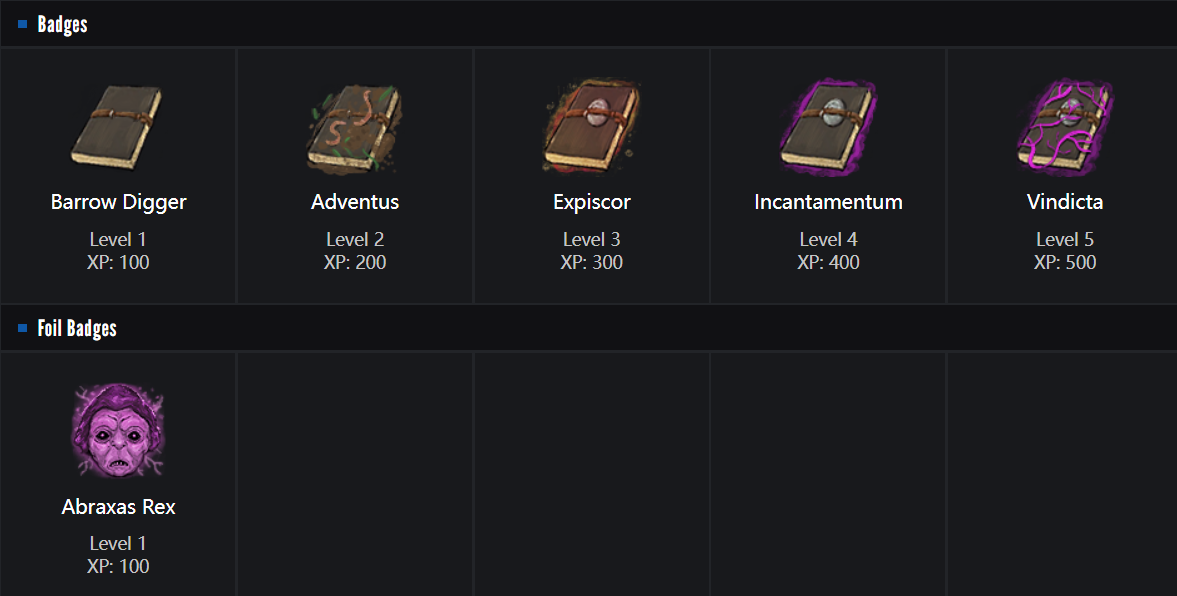1177x596 pixels.
Task: Click the Vindicta tentacle book icon
Action: tap(1065, 127)
